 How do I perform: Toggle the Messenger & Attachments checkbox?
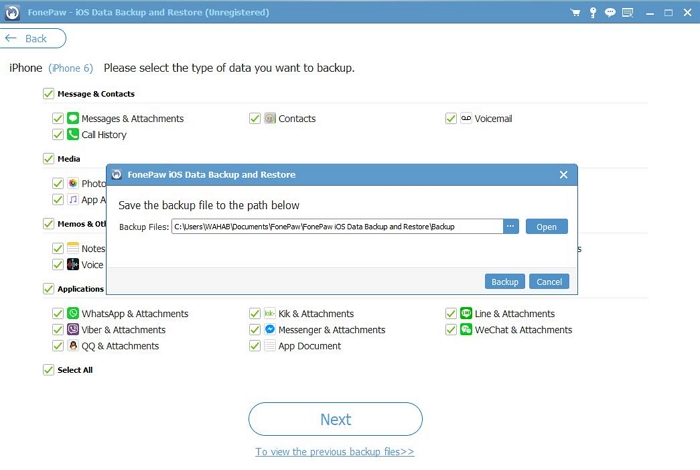254,329
